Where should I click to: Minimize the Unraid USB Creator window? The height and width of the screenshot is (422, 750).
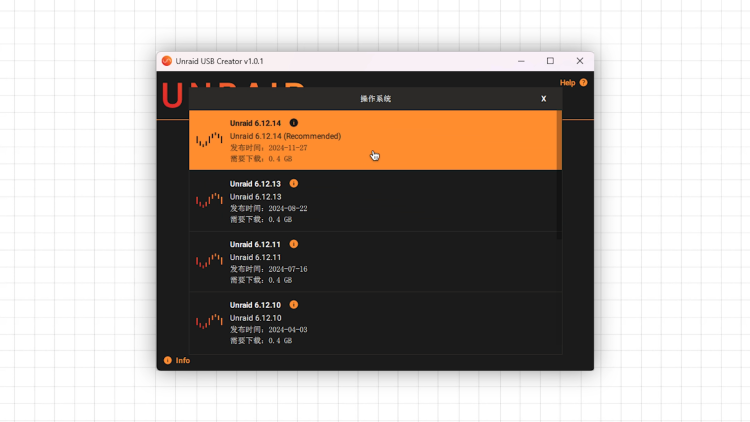tap(521, 61)
